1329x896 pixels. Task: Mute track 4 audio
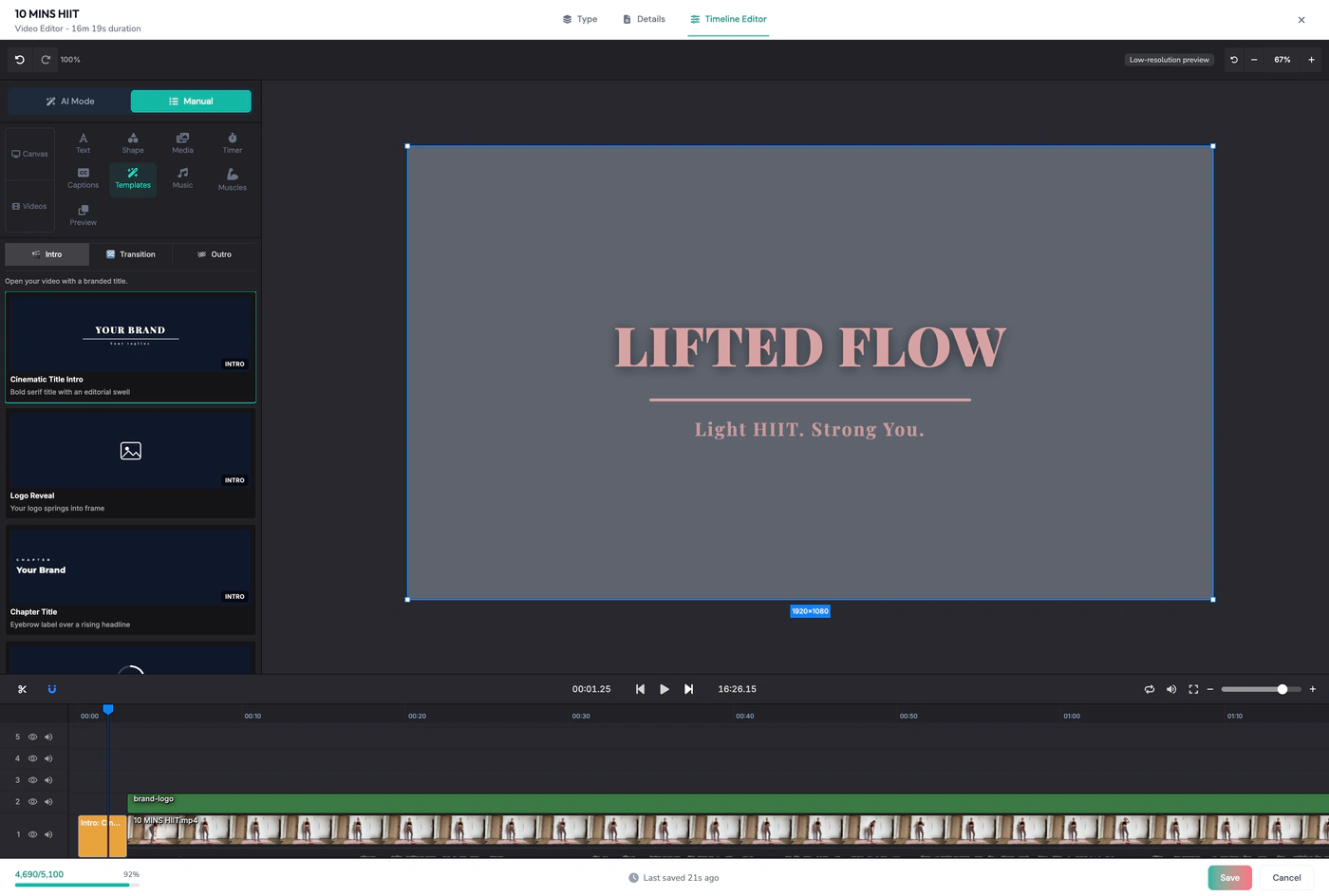click(48, 758)
